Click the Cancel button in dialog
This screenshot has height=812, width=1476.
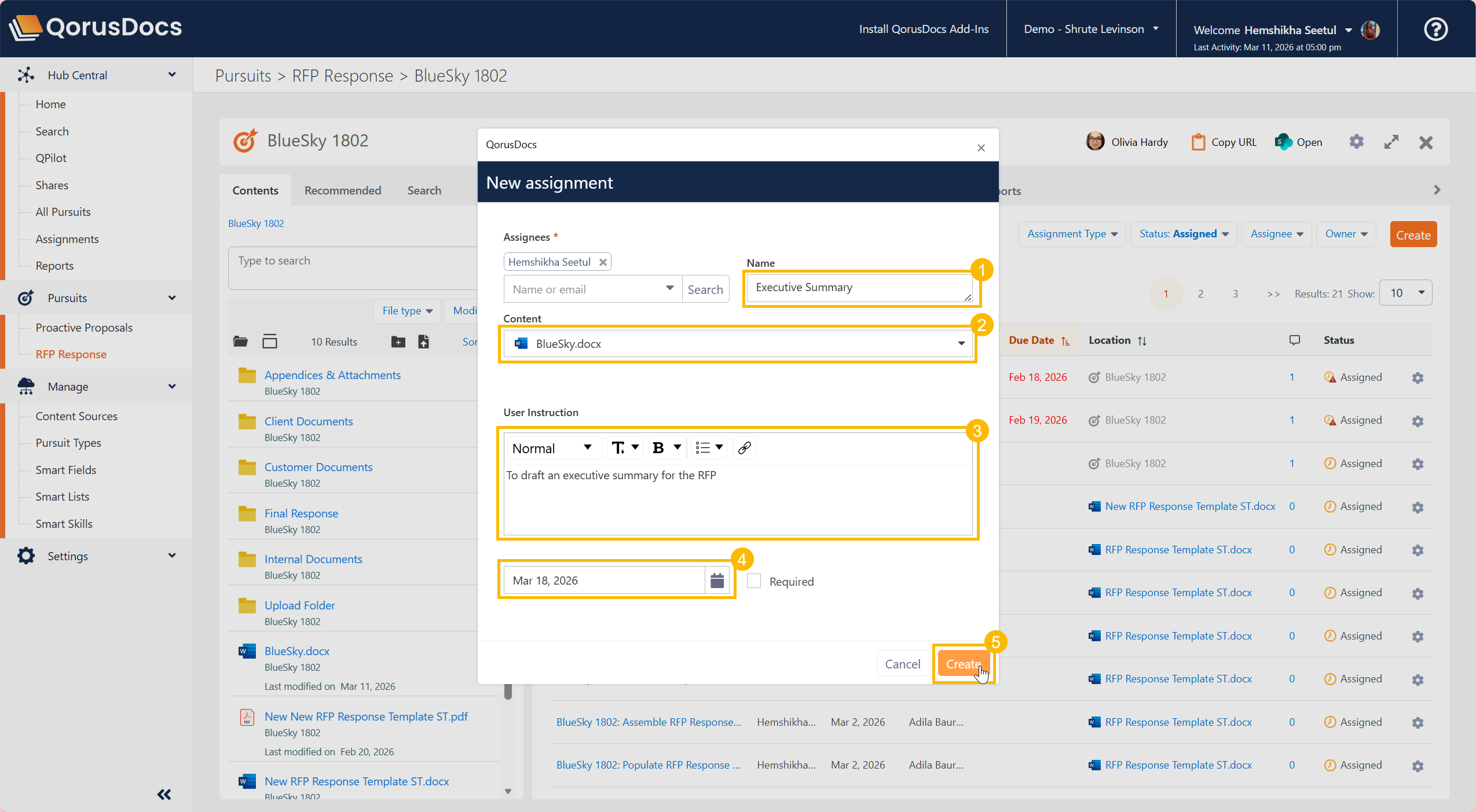[x=902, y=664]
